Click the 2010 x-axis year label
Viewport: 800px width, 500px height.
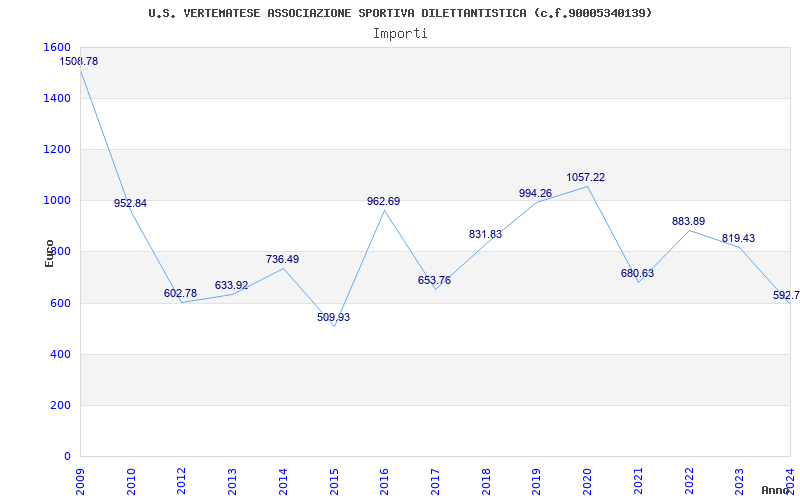[x=131, y=481]
